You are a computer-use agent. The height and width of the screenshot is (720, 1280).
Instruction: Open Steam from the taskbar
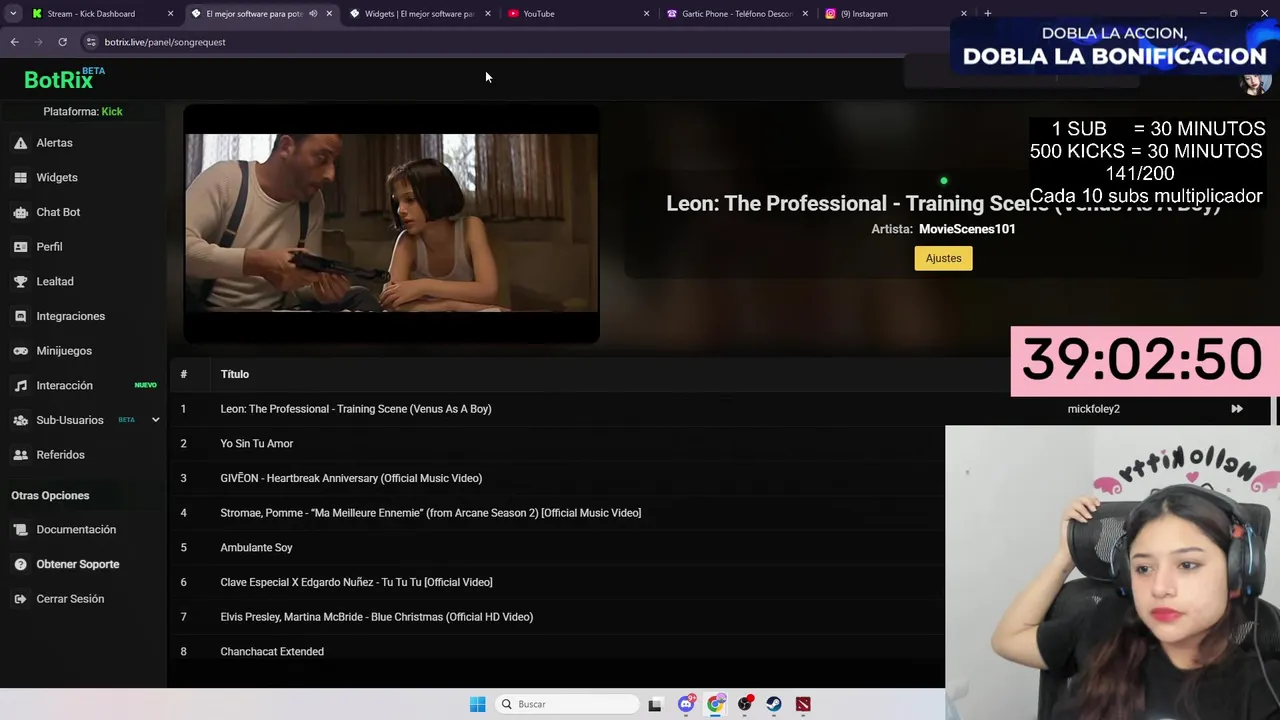pyautogui.click(x=774, y=704)
